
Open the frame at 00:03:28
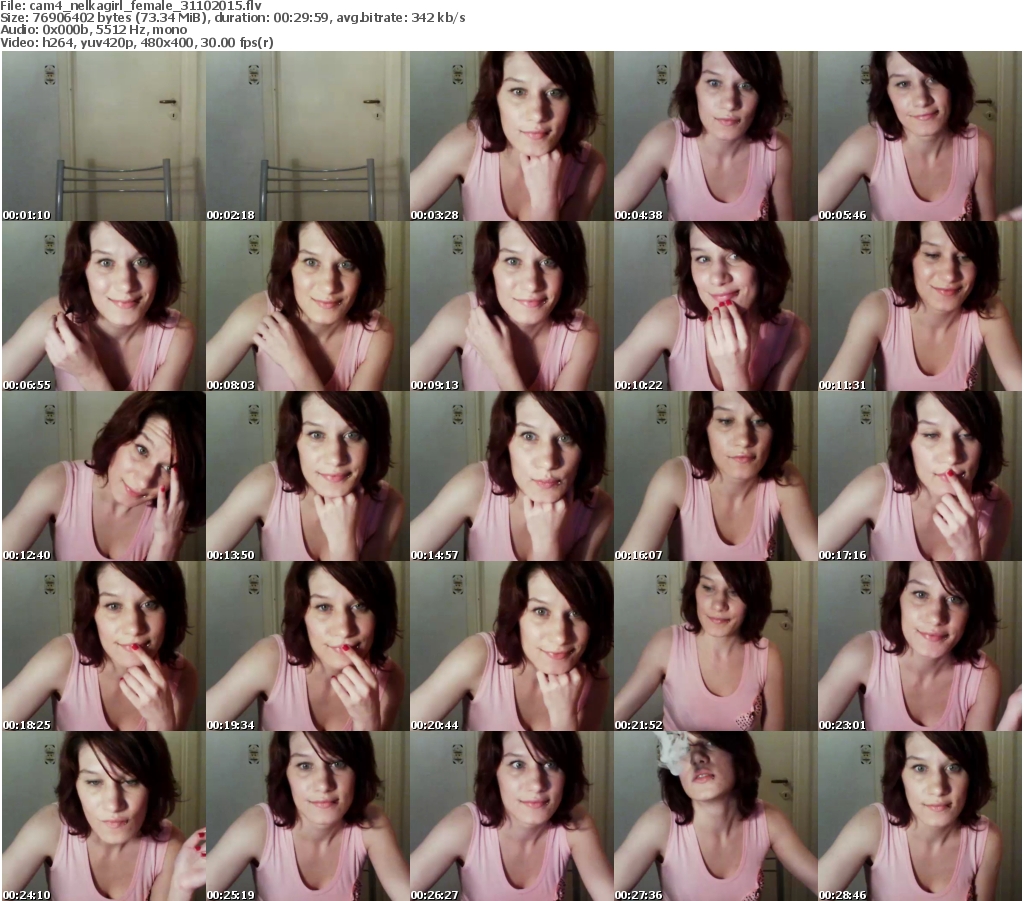(x=511, y=136)
